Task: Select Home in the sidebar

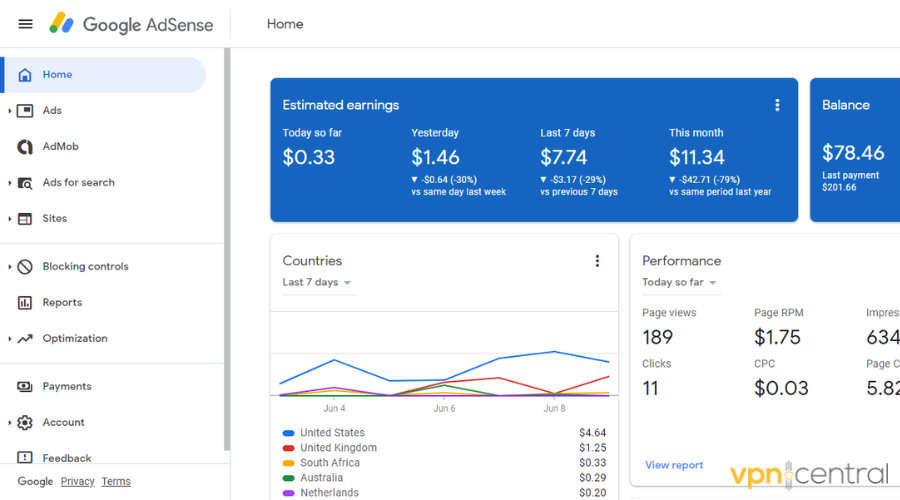Action: point(57,75)
